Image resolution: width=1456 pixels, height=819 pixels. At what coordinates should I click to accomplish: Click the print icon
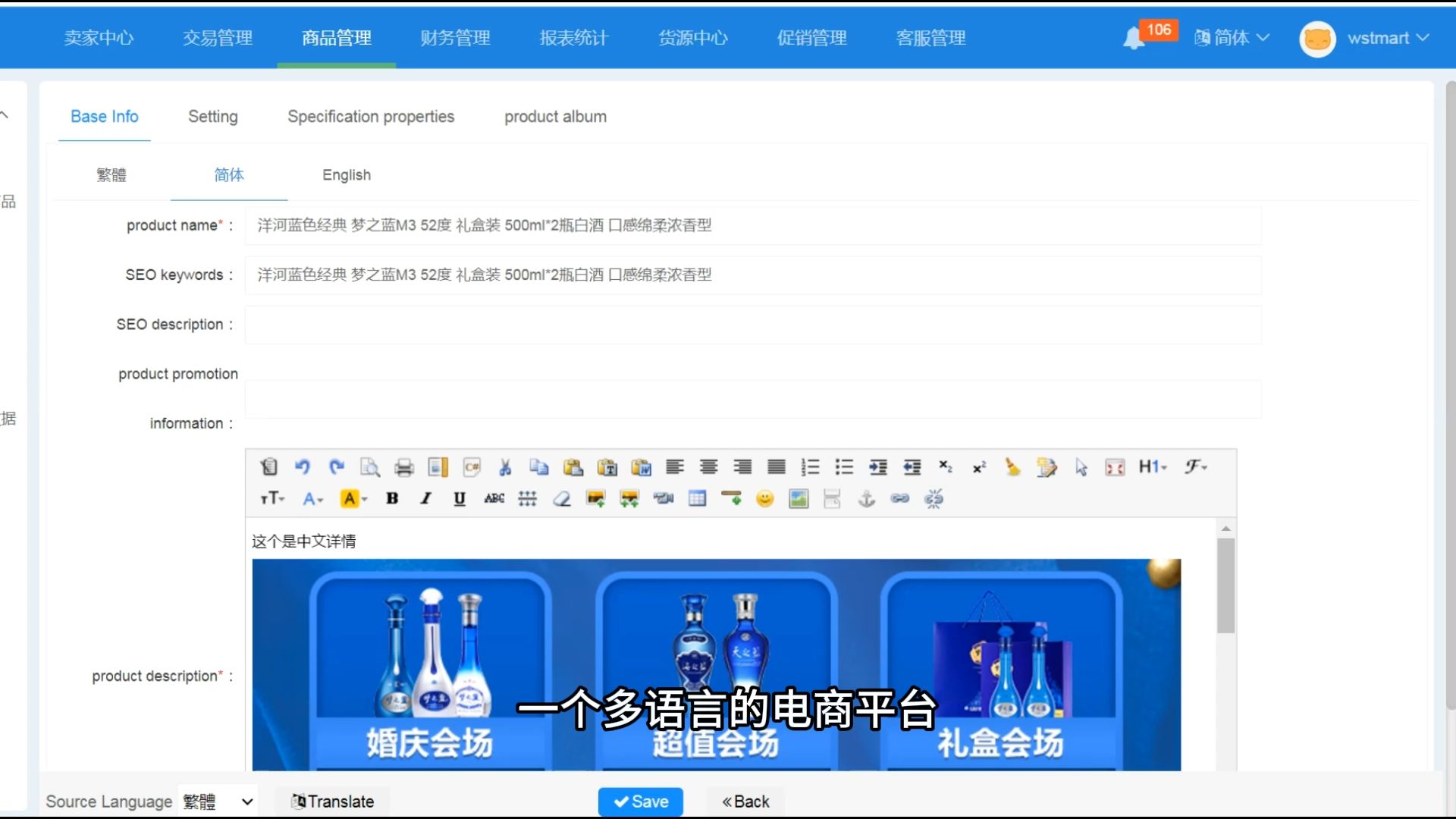pos(404,467)
